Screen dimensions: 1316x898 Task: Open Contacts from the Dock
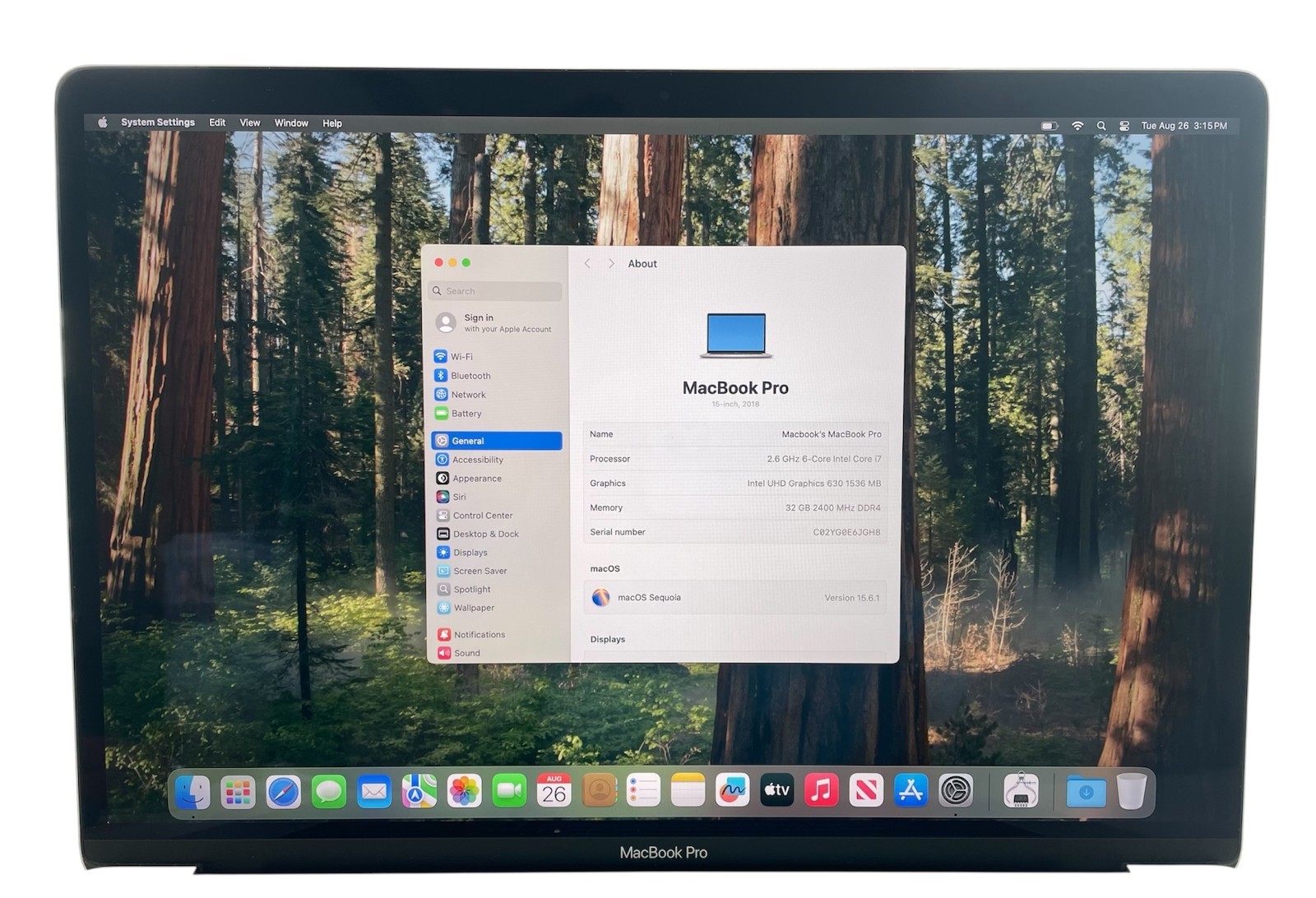tap(600, 791)
